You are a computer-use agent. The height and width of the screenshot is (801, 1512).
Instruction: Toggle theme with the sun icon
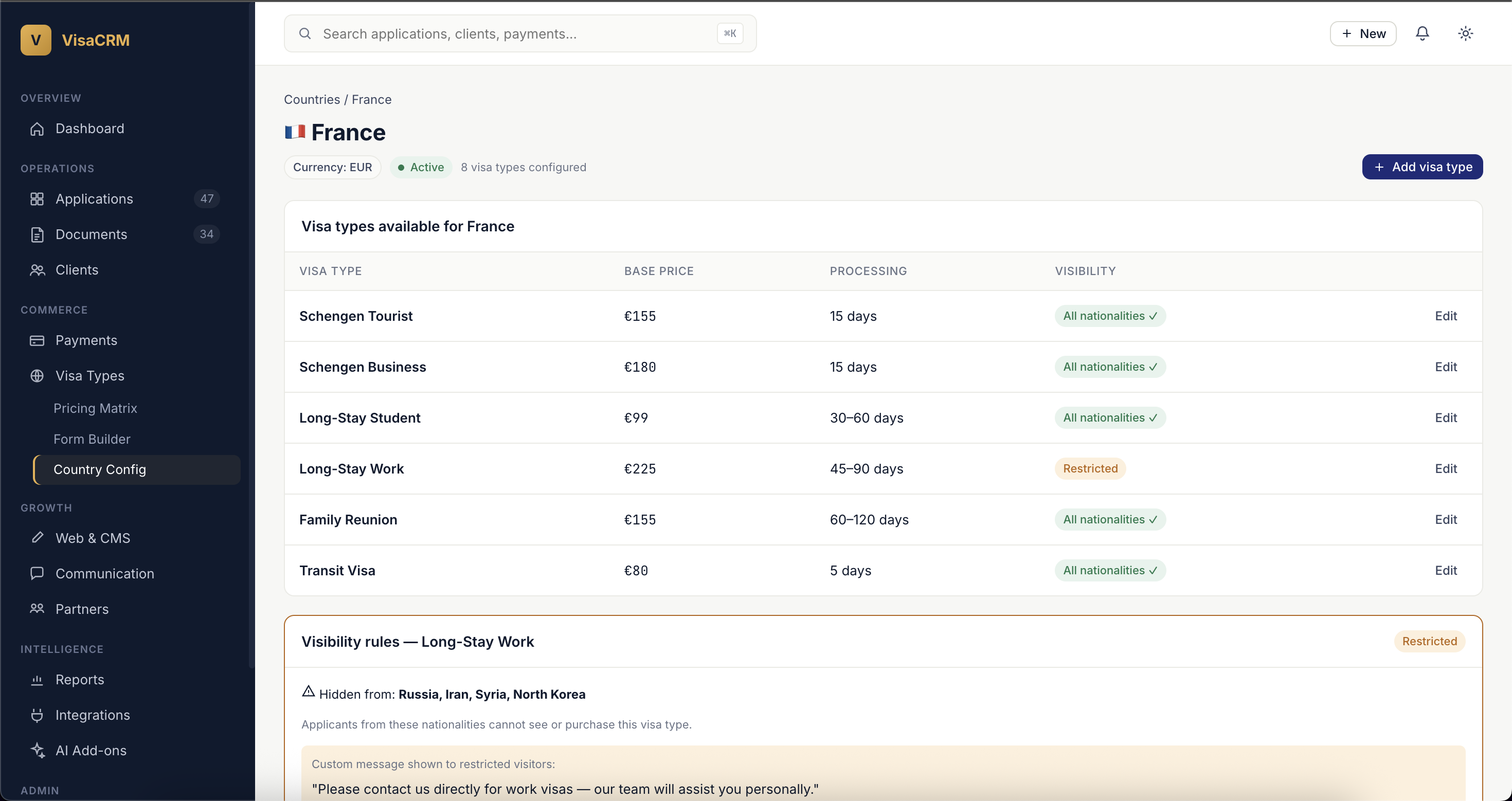[x=1466, y=33]
